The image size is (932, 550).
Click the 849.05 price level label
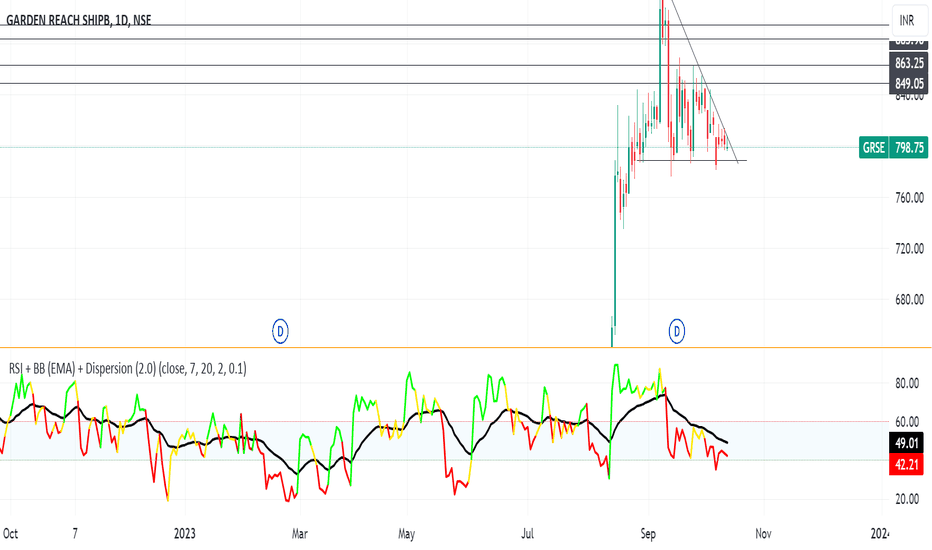(909, 84)
